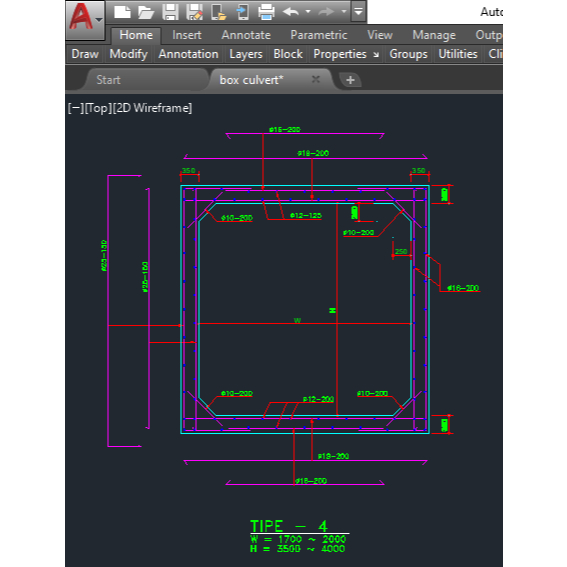Open the Output ribbon tab
567x567 pixels.
tap(489, 35)
